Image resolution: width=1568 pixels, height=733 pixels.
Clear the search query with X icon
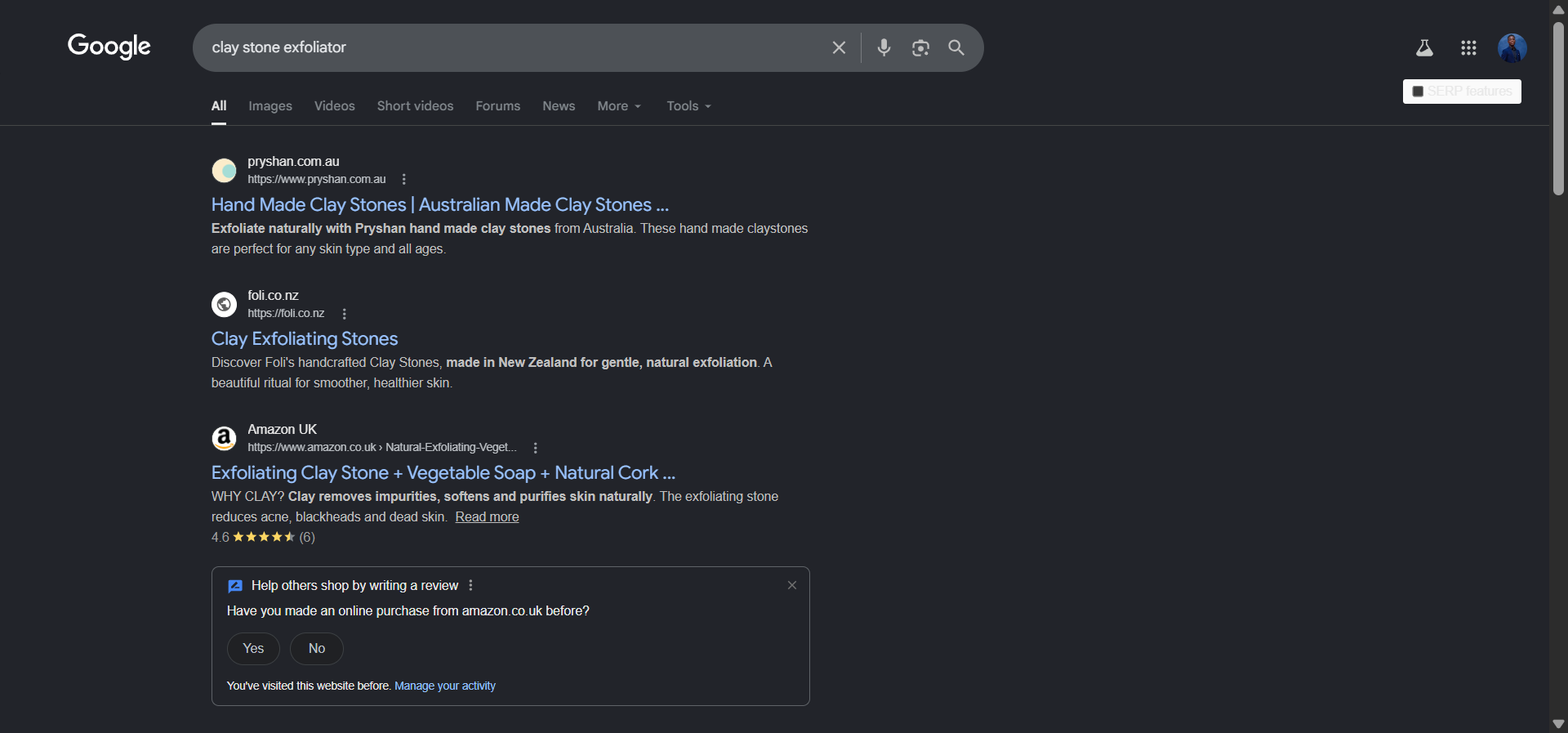839,47
